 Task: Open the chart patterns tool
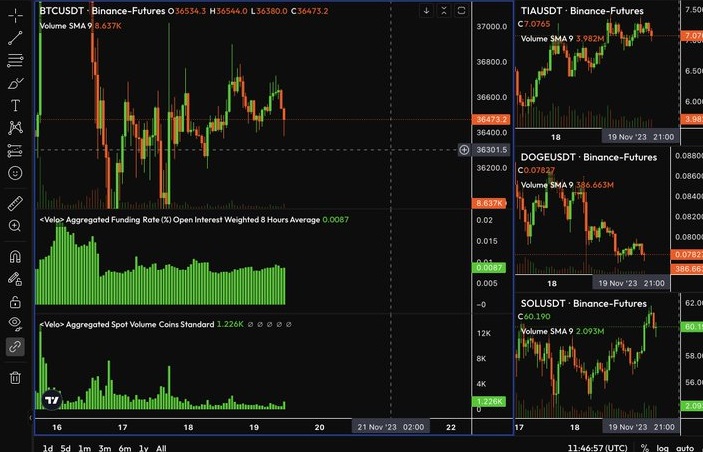[x=15, y=128]
